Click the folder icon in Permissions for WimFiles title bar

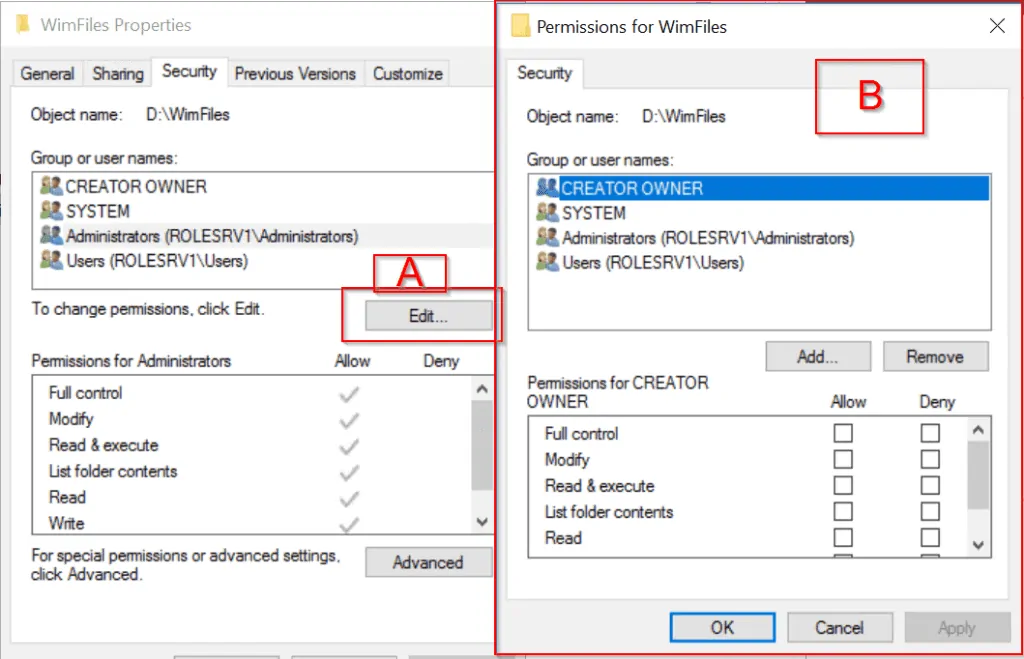(x=520, y=26)
